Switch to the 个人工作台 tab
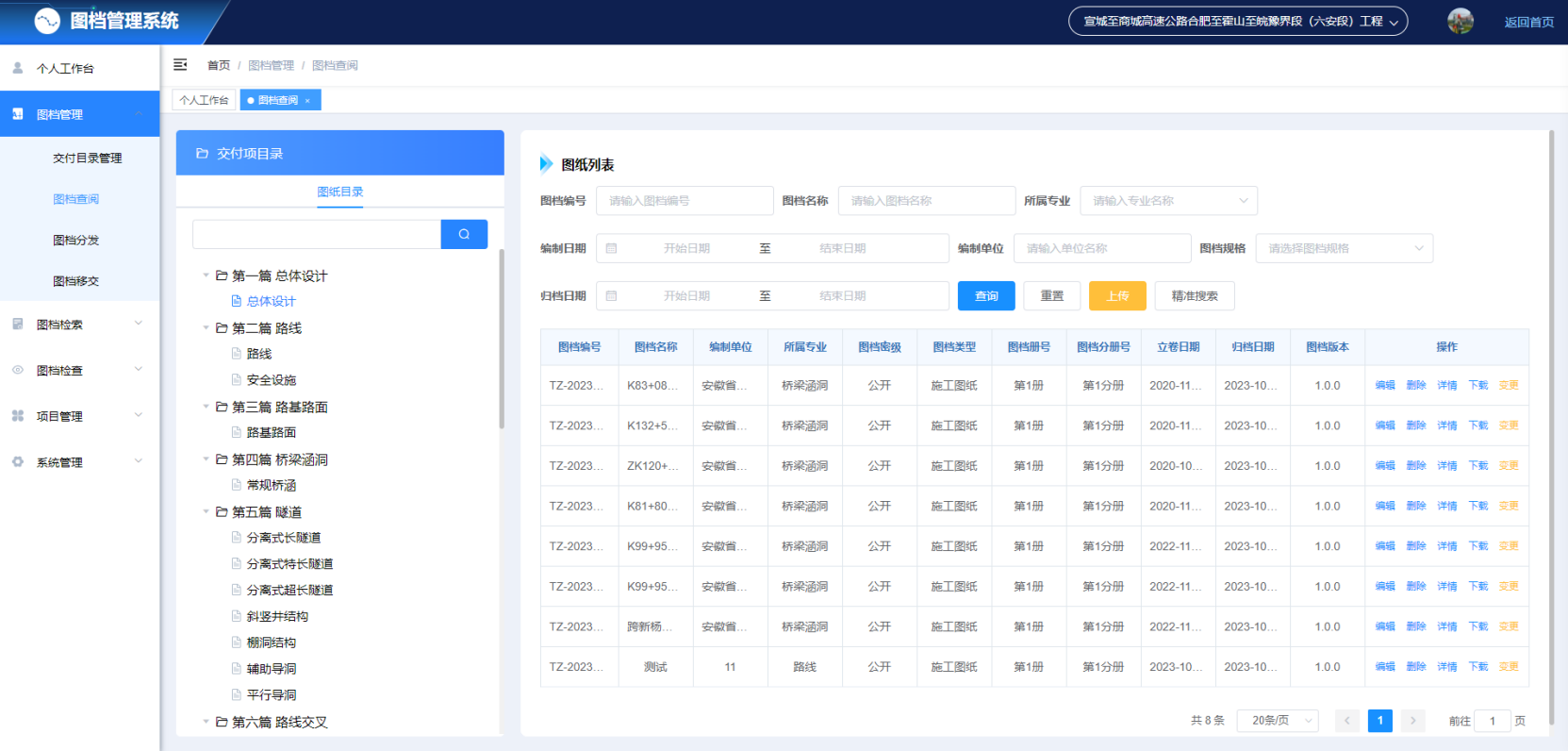1568x751 pixels. (204, 100)
